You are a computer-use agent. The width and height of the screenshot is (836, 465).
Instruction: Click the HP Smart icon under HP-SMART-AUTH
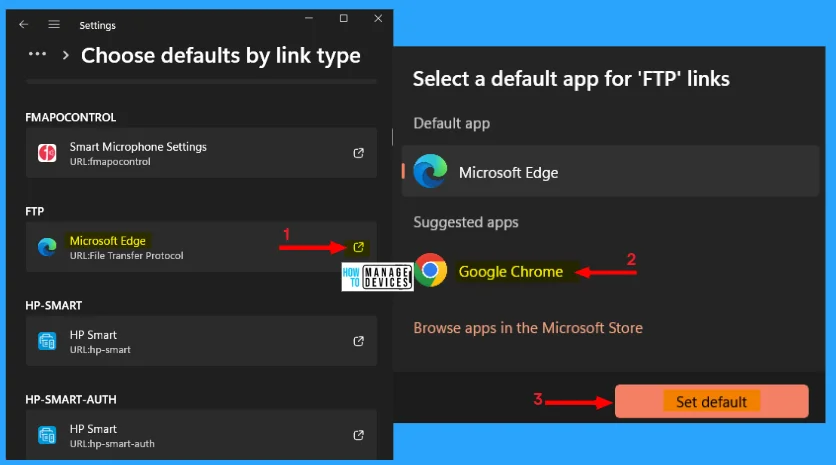(47, 435)
